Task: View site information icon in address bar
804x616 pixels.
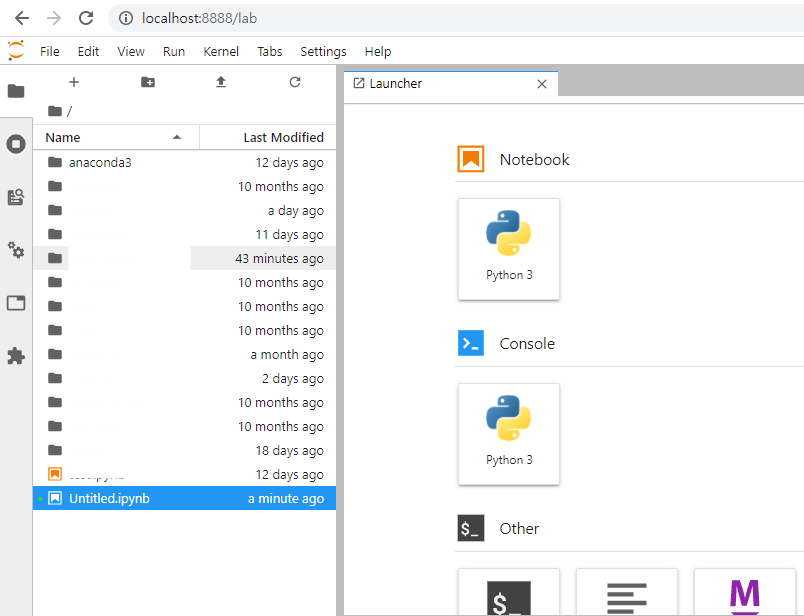Action: (x=125, y=18)
